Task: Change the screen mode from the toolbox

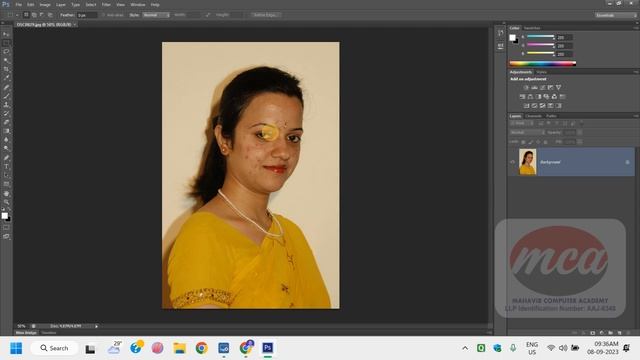Action: tap(6, 236)
